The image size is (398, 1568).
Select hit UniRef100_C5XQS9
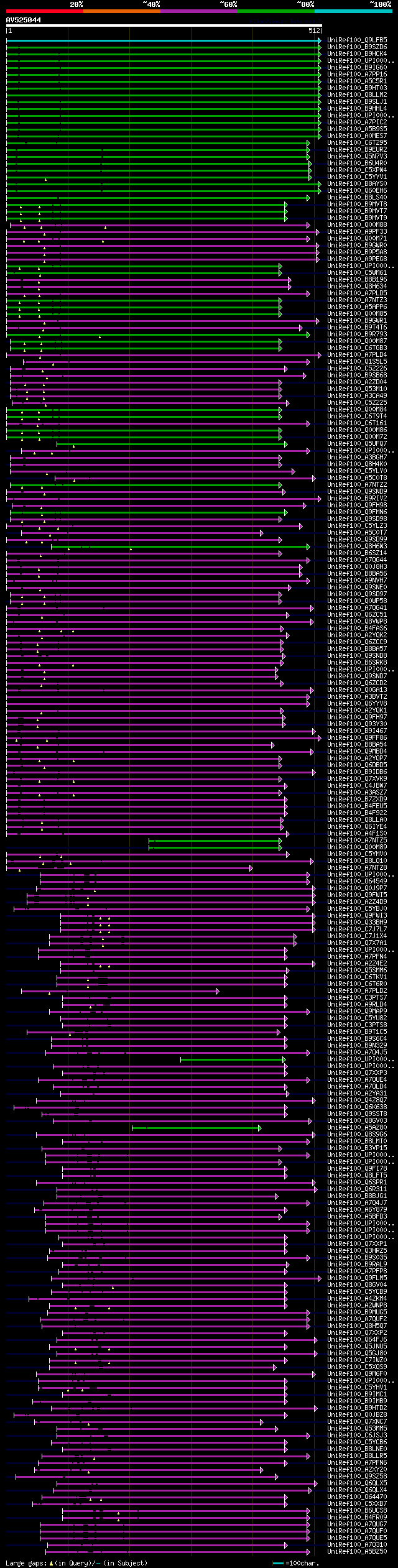click(357, 1367)
